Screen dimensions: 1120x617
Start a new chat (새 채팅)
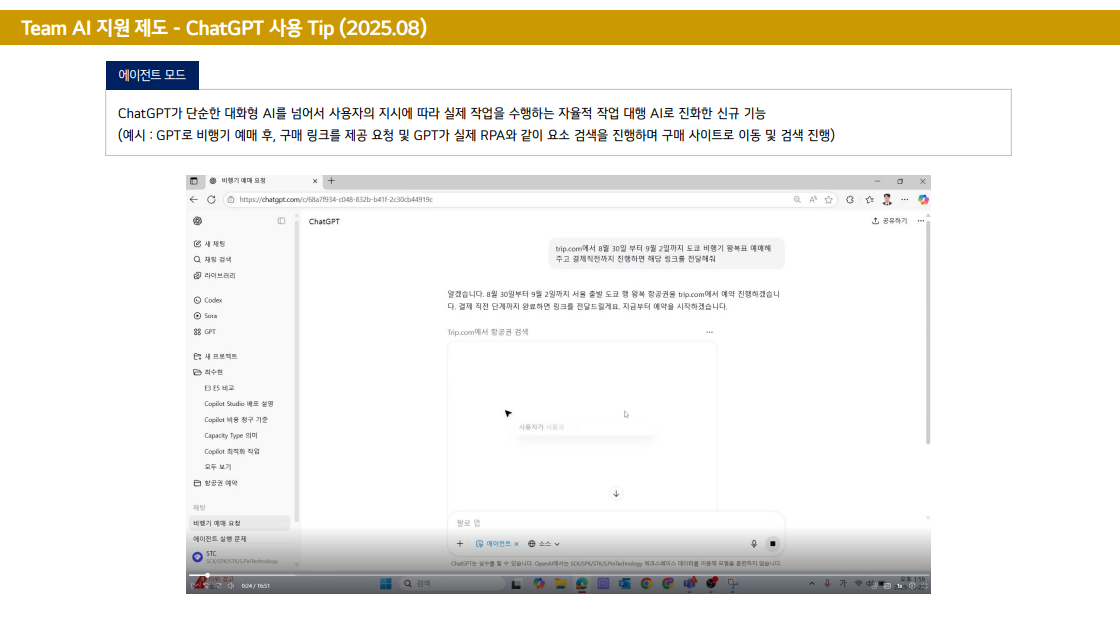[x=209, y=244]
